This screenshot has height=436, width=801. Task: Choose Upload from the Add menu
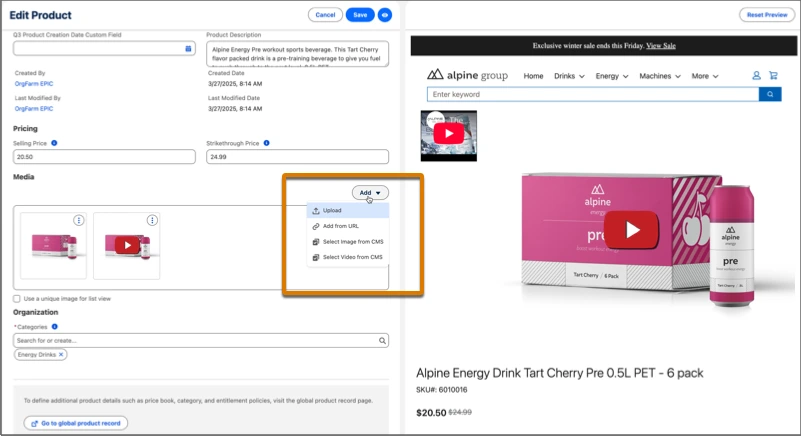(x=348, y=210)
